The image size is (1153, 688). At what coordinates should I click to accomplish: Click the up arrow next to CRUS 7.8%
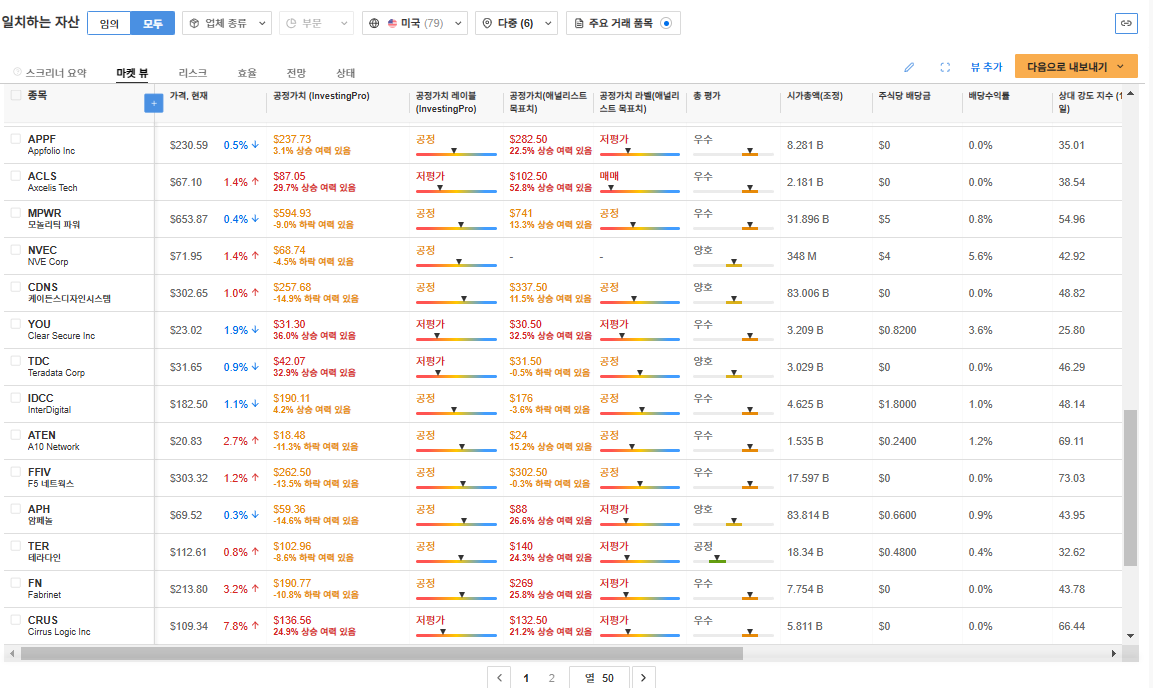[x=255, y=626]
